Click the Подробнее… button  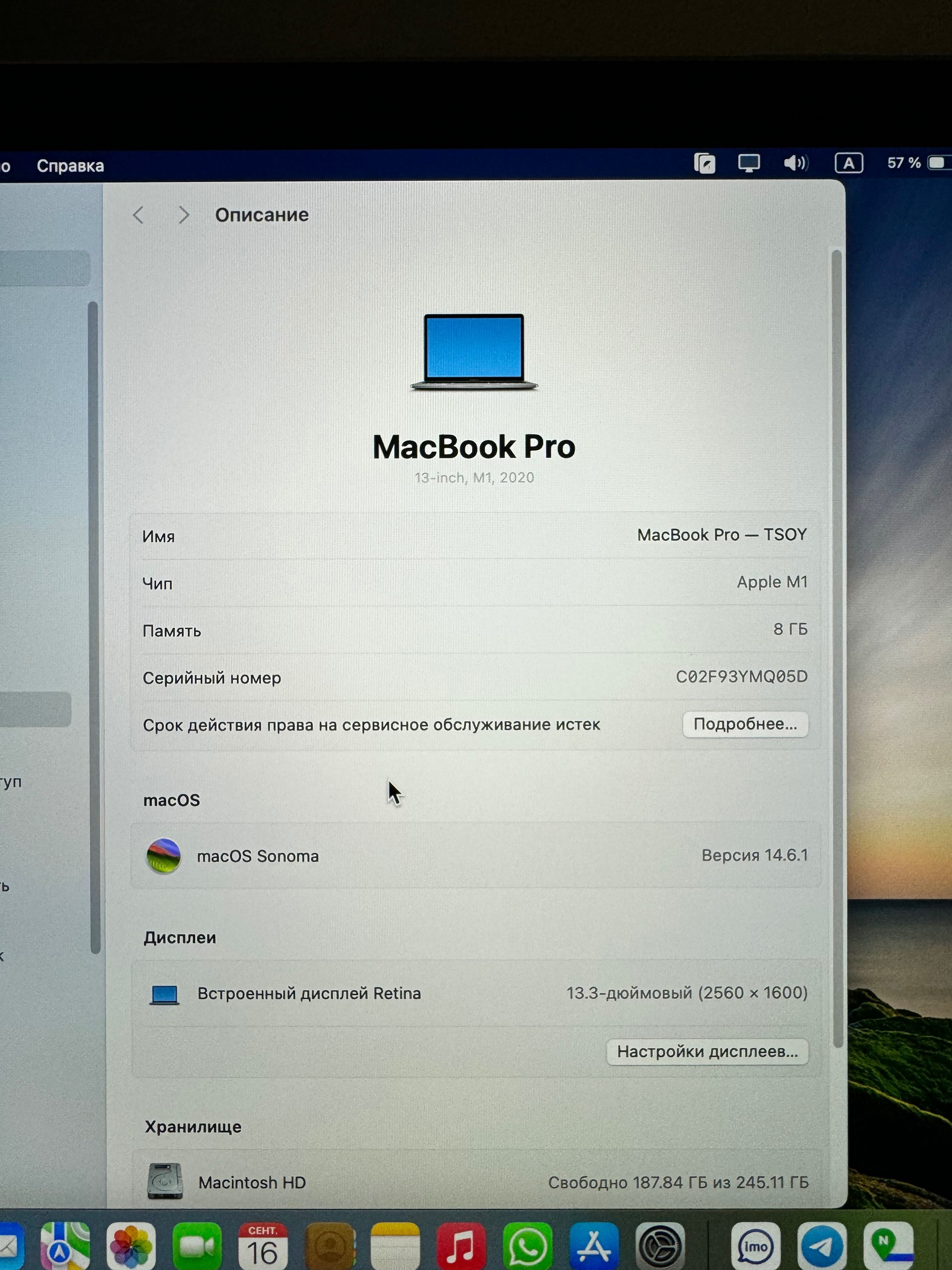click(x=745, y=724)
